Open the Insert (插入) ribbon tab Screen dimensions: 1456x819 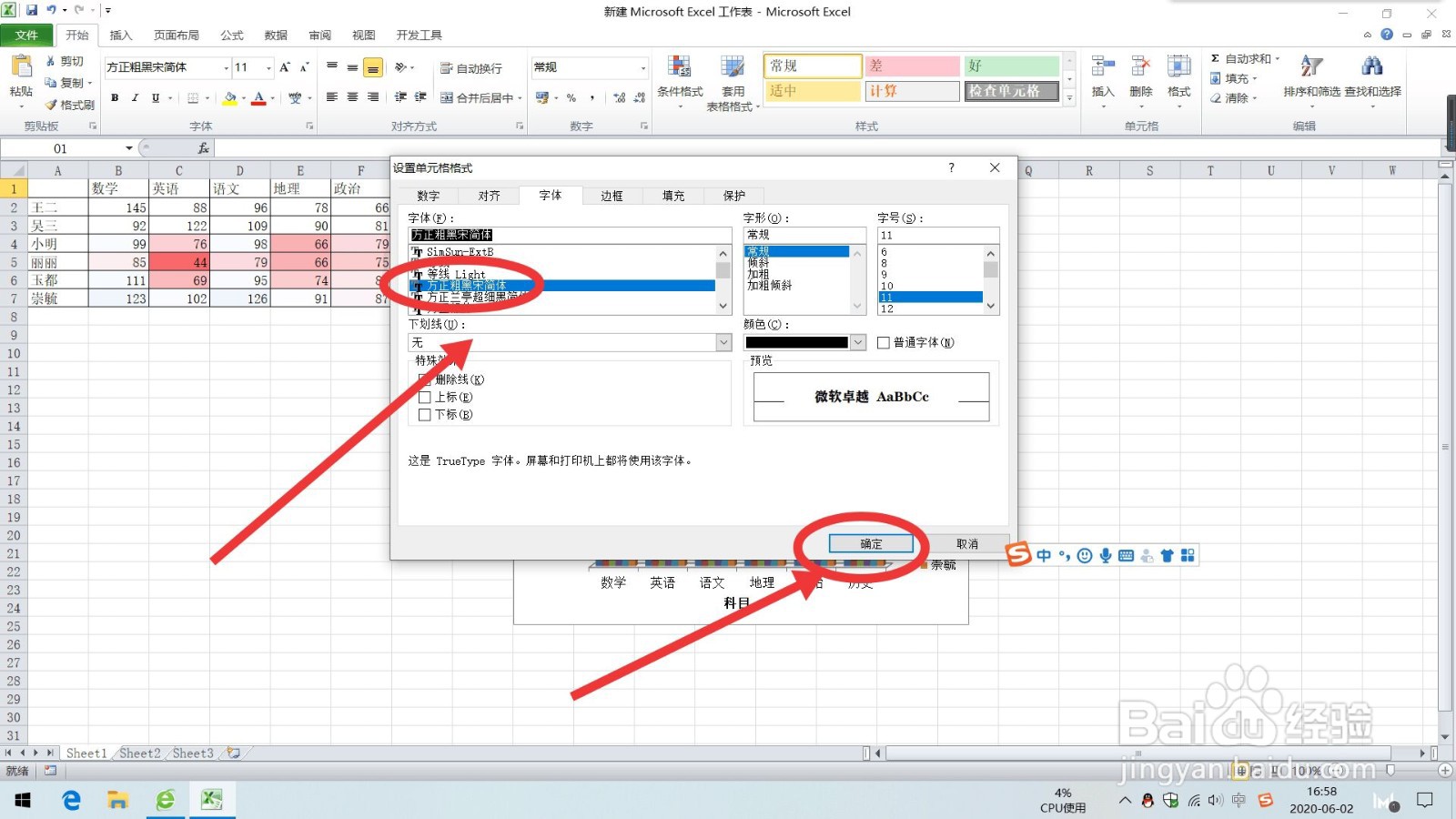(x=121, y=35)
